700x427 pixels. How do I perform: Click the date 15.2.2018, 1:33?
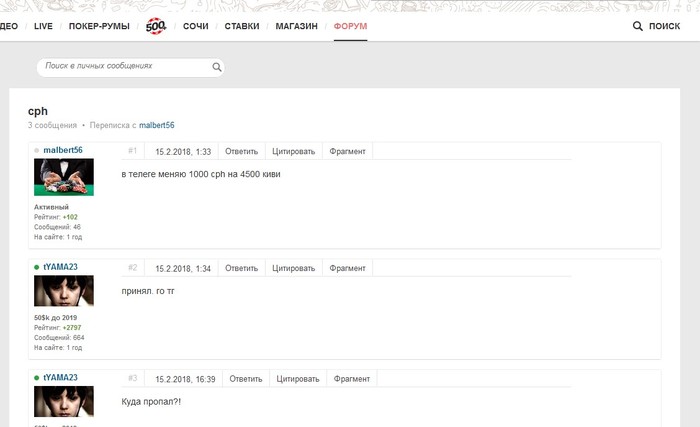[x=183, y=152]
